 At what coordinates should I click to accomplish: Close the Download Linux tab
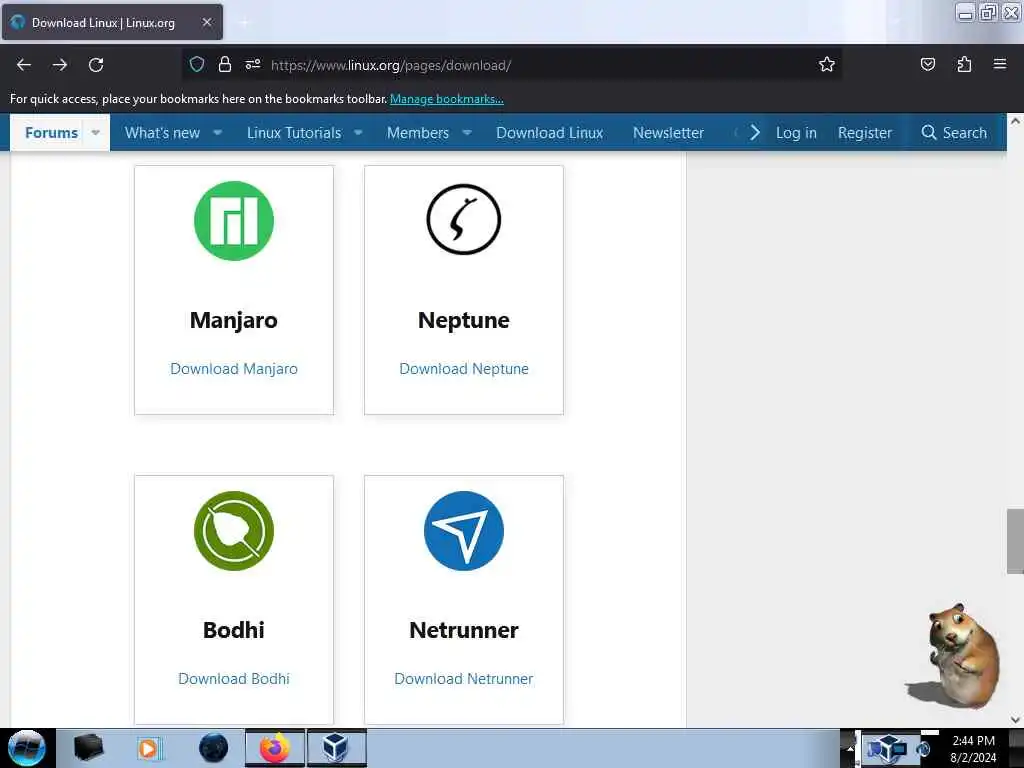(207, 23)
